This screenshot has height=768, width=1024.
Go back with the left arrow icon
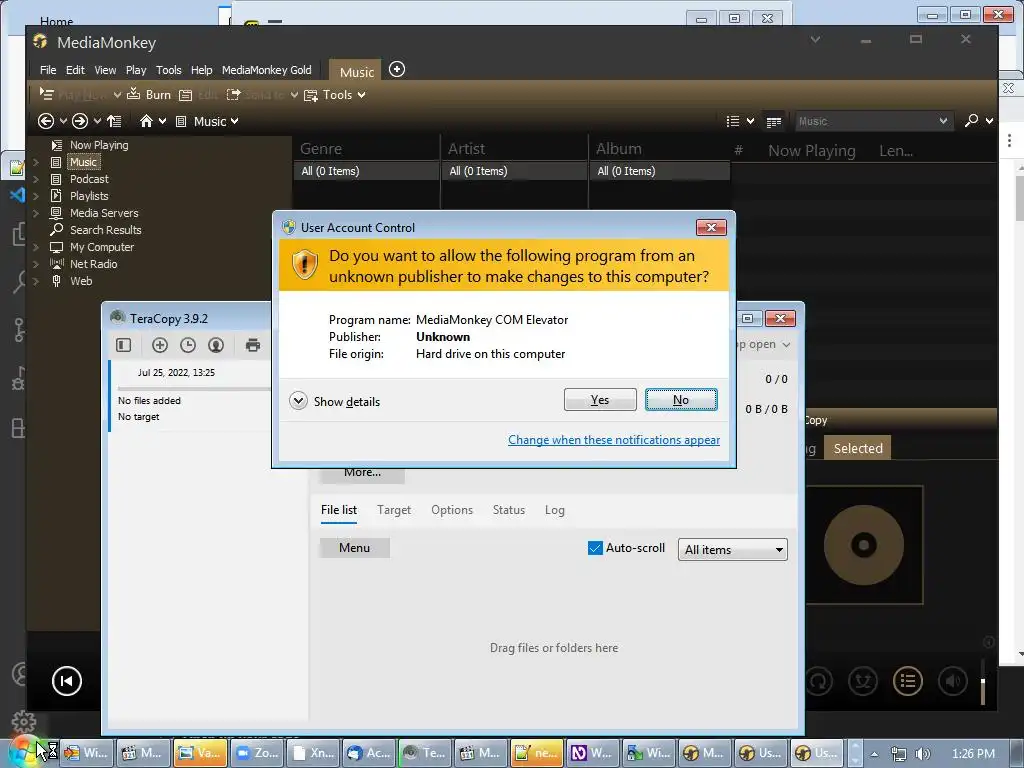pyautogui.click(x=46, y=121)
